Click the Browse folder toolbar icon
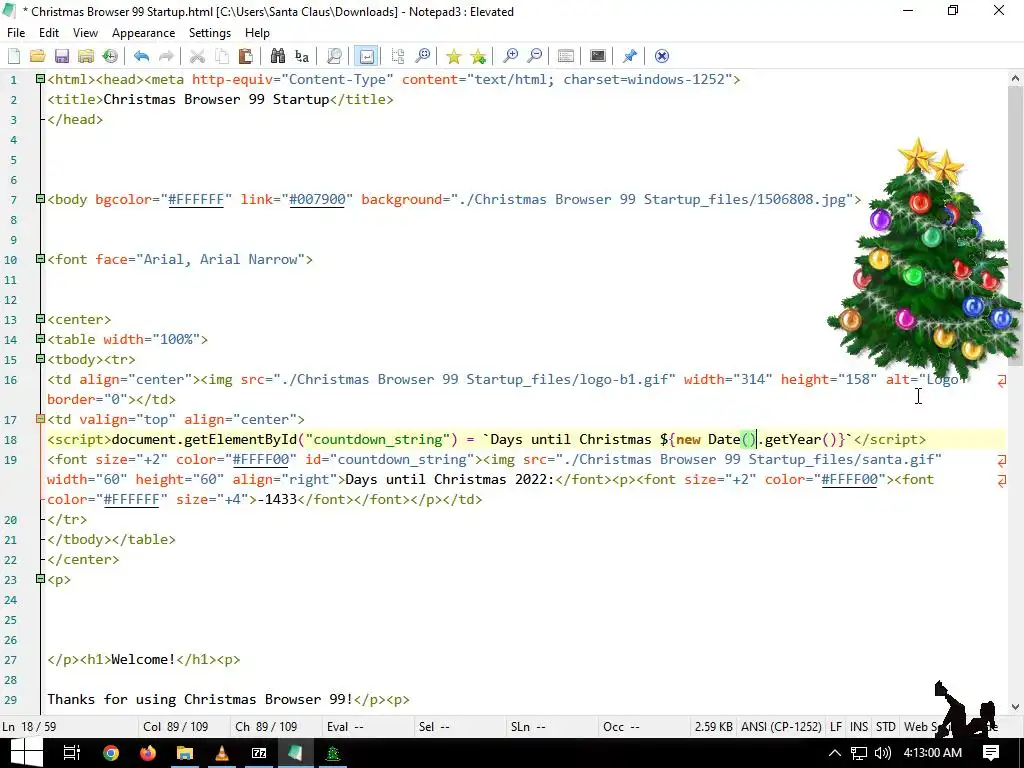1024x768 pixels. click(x=86, y=56)
